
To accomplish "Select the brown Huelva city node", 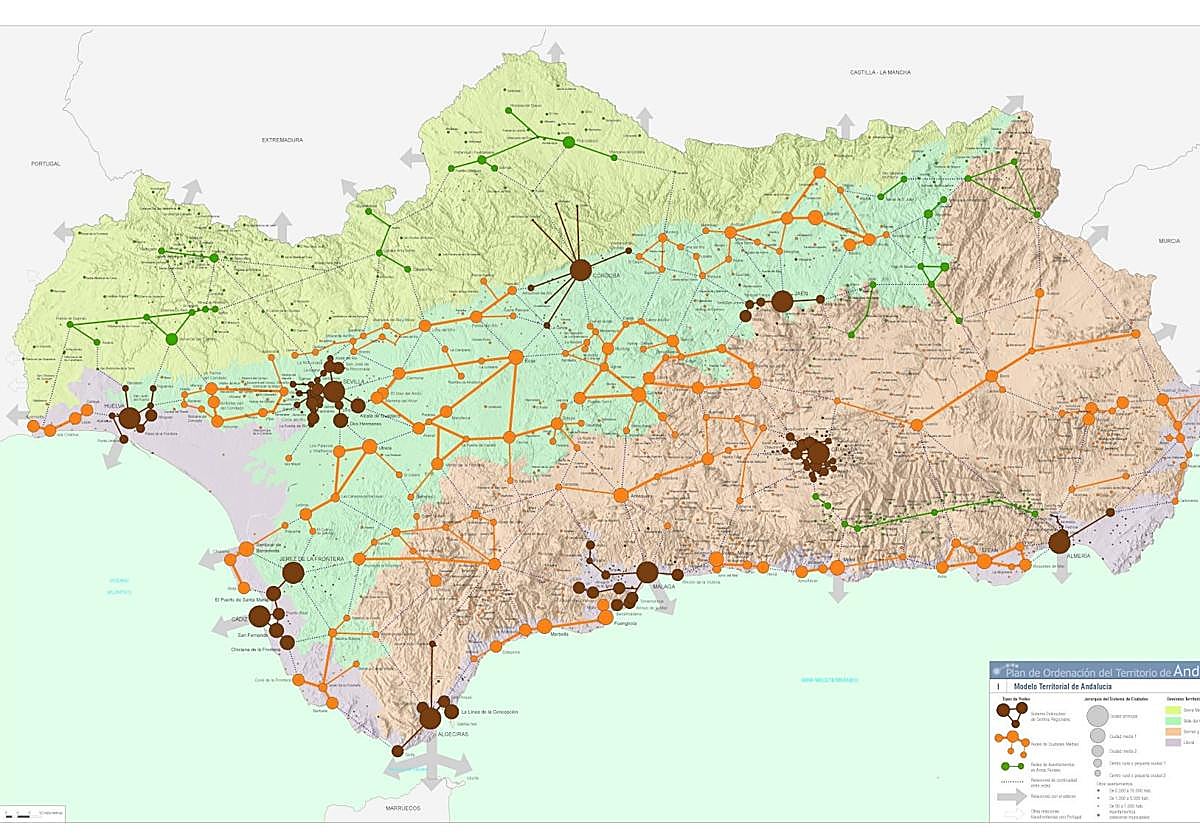I will pyautogui.click(x=130, y=420).
